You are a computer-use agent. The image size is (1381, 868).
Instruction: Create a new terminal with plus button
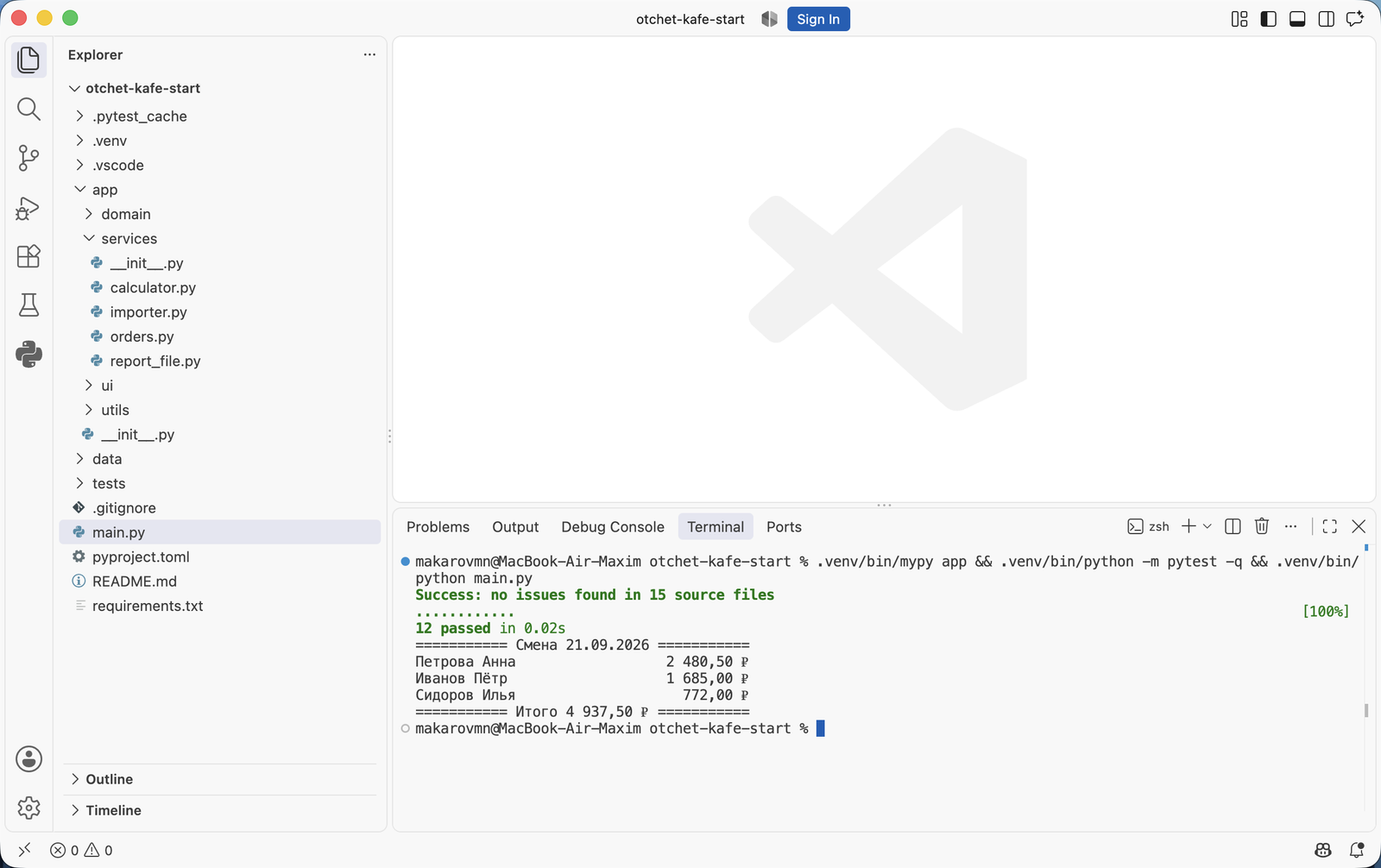1189,526
